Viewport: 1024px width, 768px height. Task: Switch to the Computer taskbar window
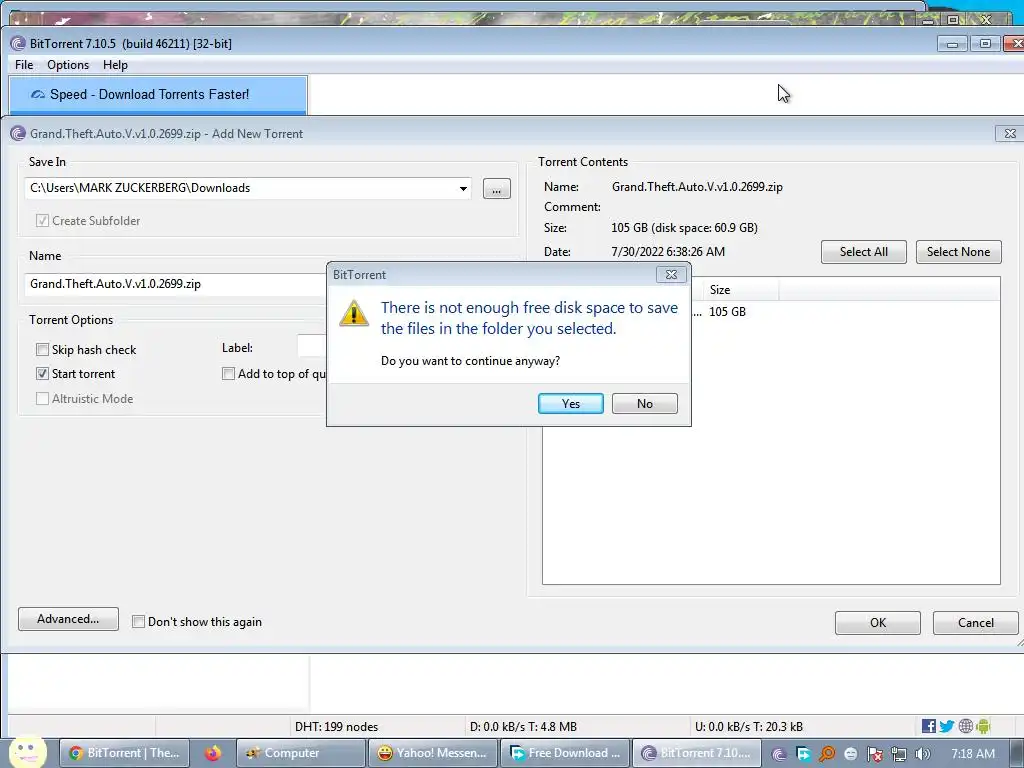300,753
